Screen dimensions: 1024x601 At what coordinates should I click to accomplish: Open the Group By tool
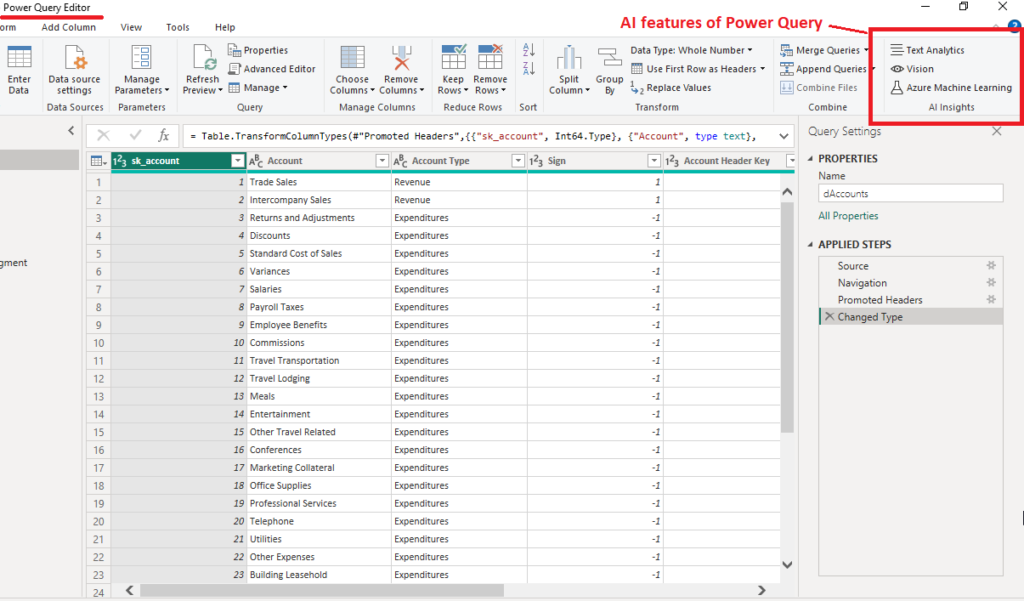click(x=609, y=66)
